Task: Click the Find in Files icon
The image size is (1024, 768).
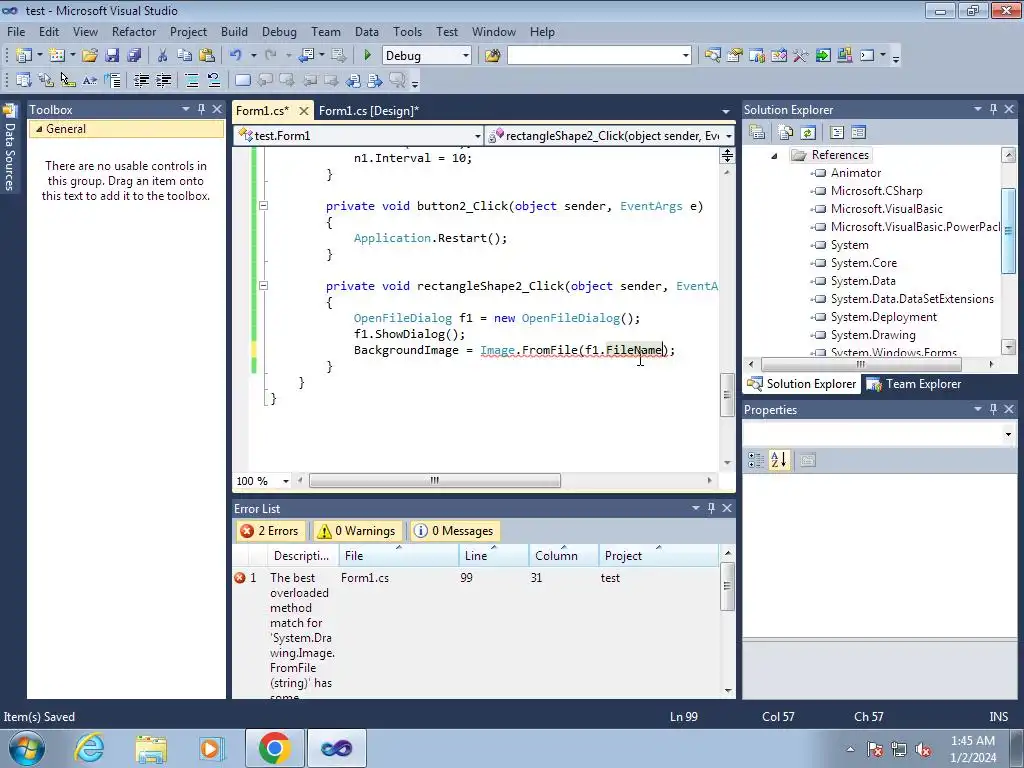Action: click(492, 56)
